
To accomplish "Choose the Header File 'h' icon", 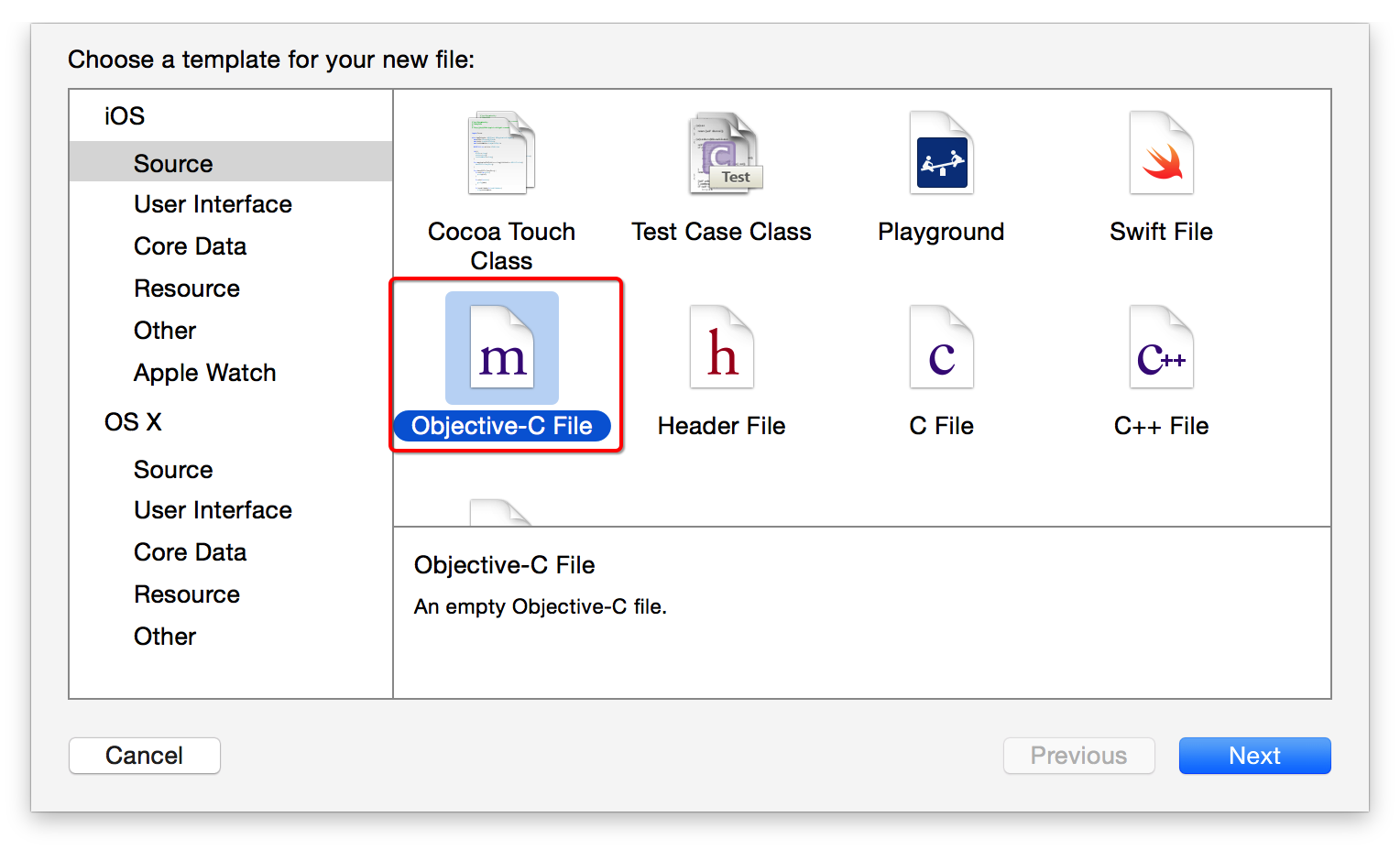I will coord(721,347).
